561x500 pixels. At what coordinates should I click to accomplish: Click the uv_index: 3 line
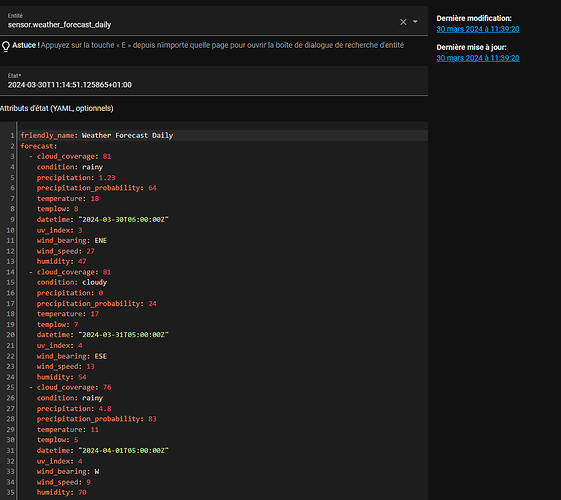59,230
